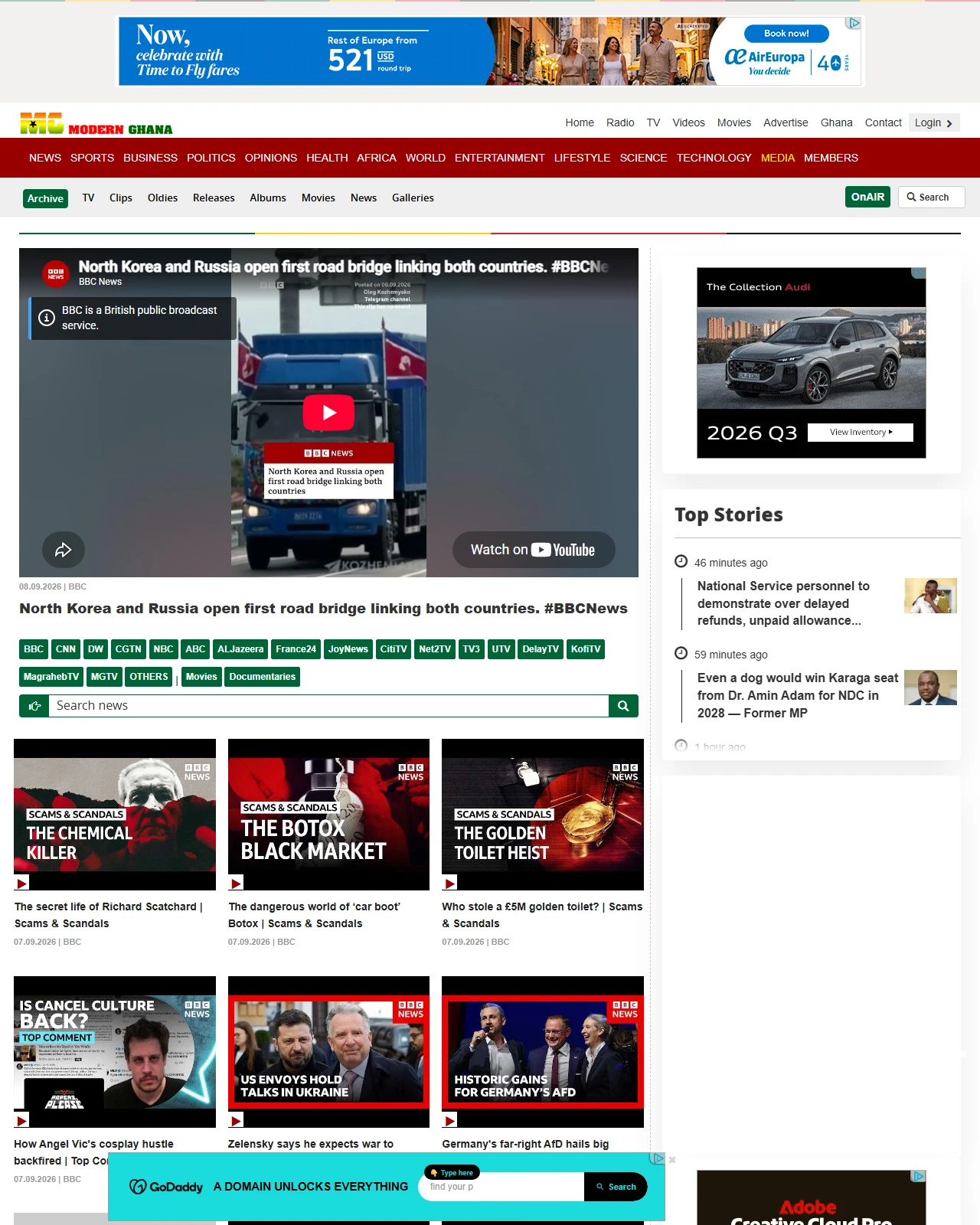Switch to the Clips tab
980x1225 pixels.
121,198
